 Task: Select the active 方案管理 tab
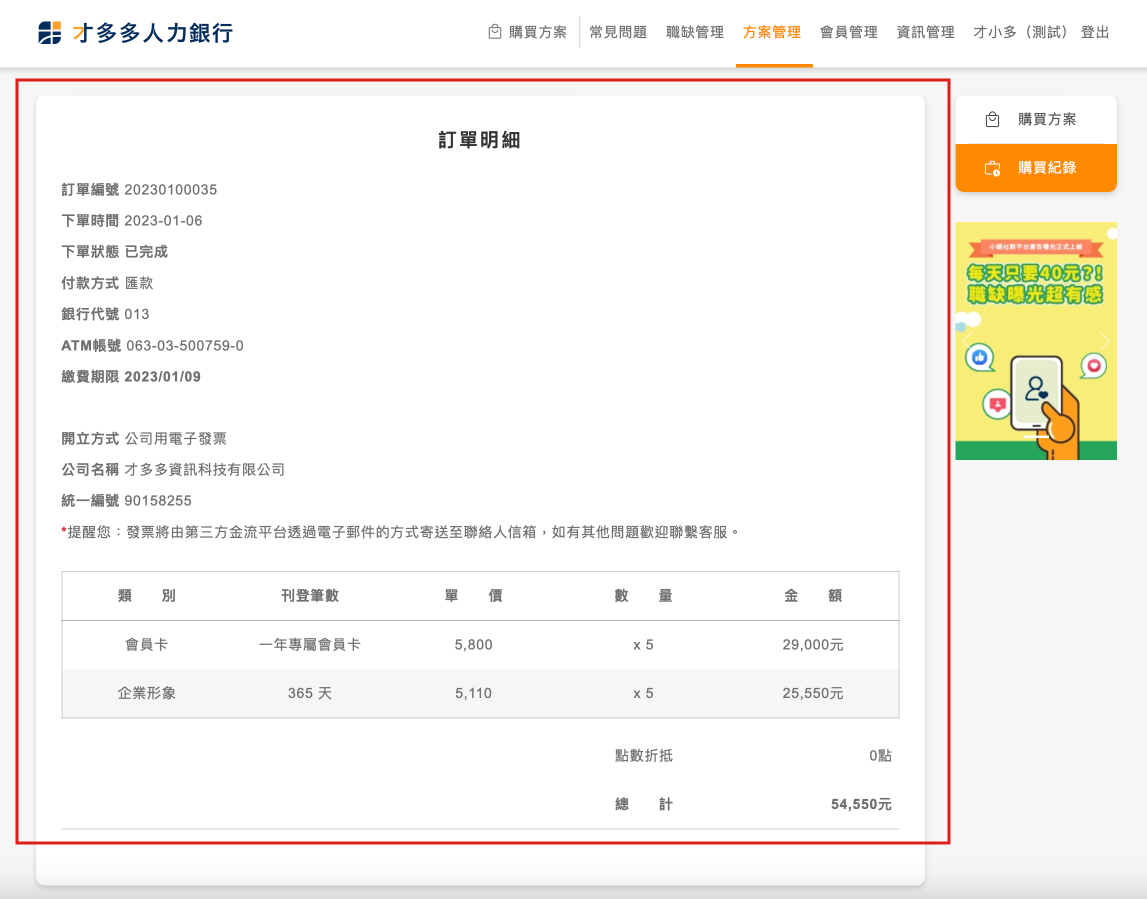pos(772,32)
